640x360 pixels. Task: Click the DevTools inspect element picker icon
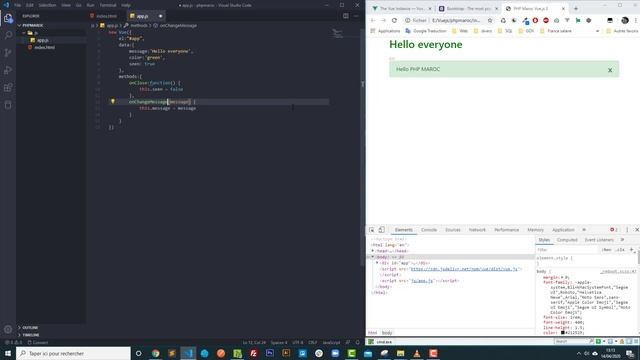[371, 230]
